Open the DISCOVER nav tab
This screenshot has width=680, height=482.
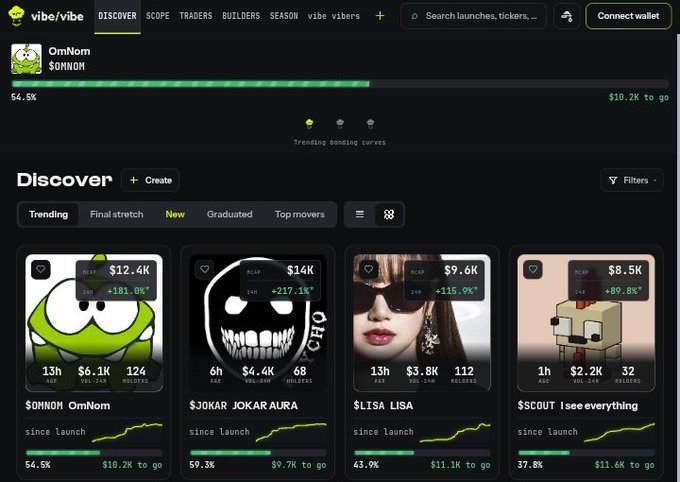point(117,16)
